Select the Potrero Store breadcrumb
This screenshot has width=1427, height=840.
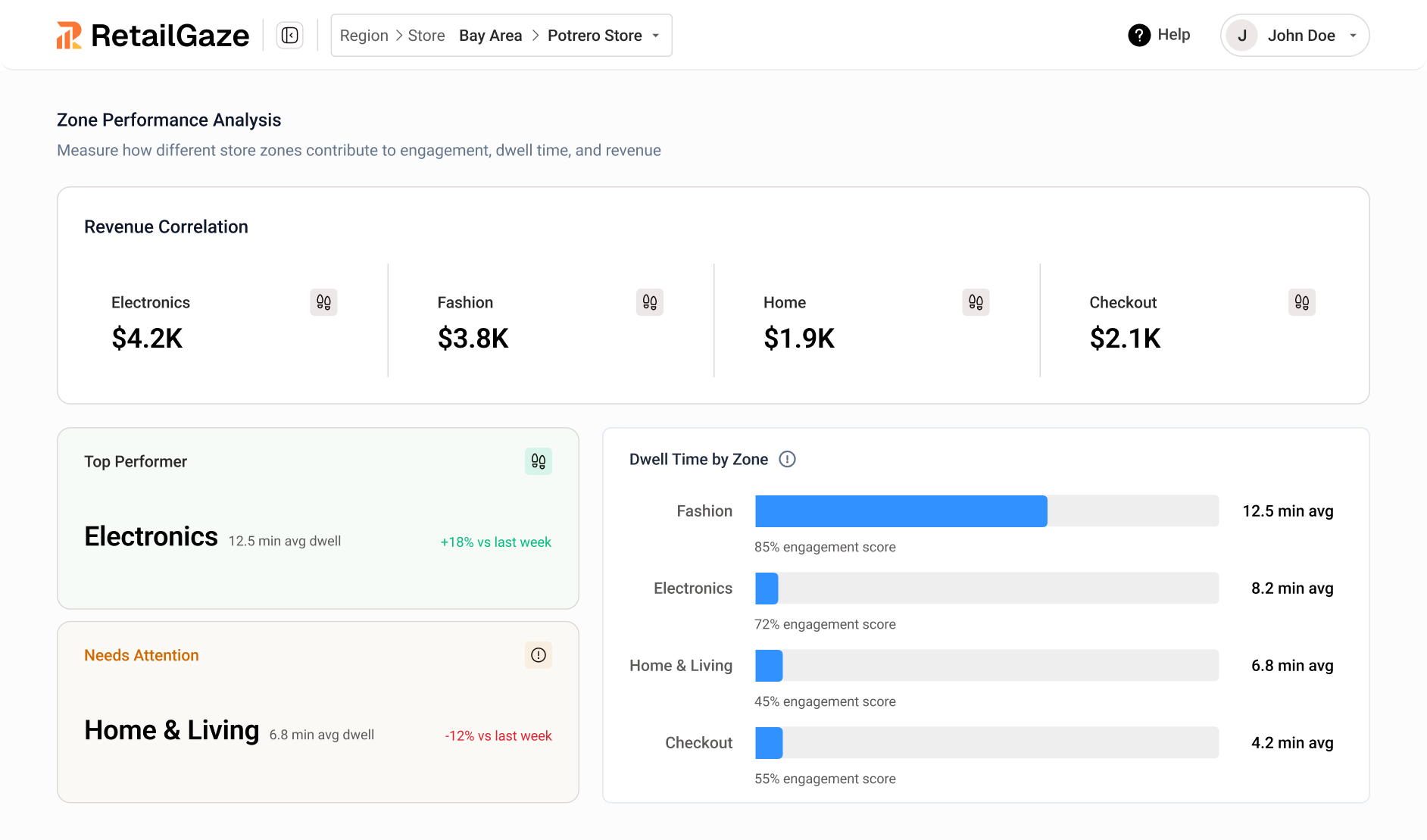coord(595,36)
